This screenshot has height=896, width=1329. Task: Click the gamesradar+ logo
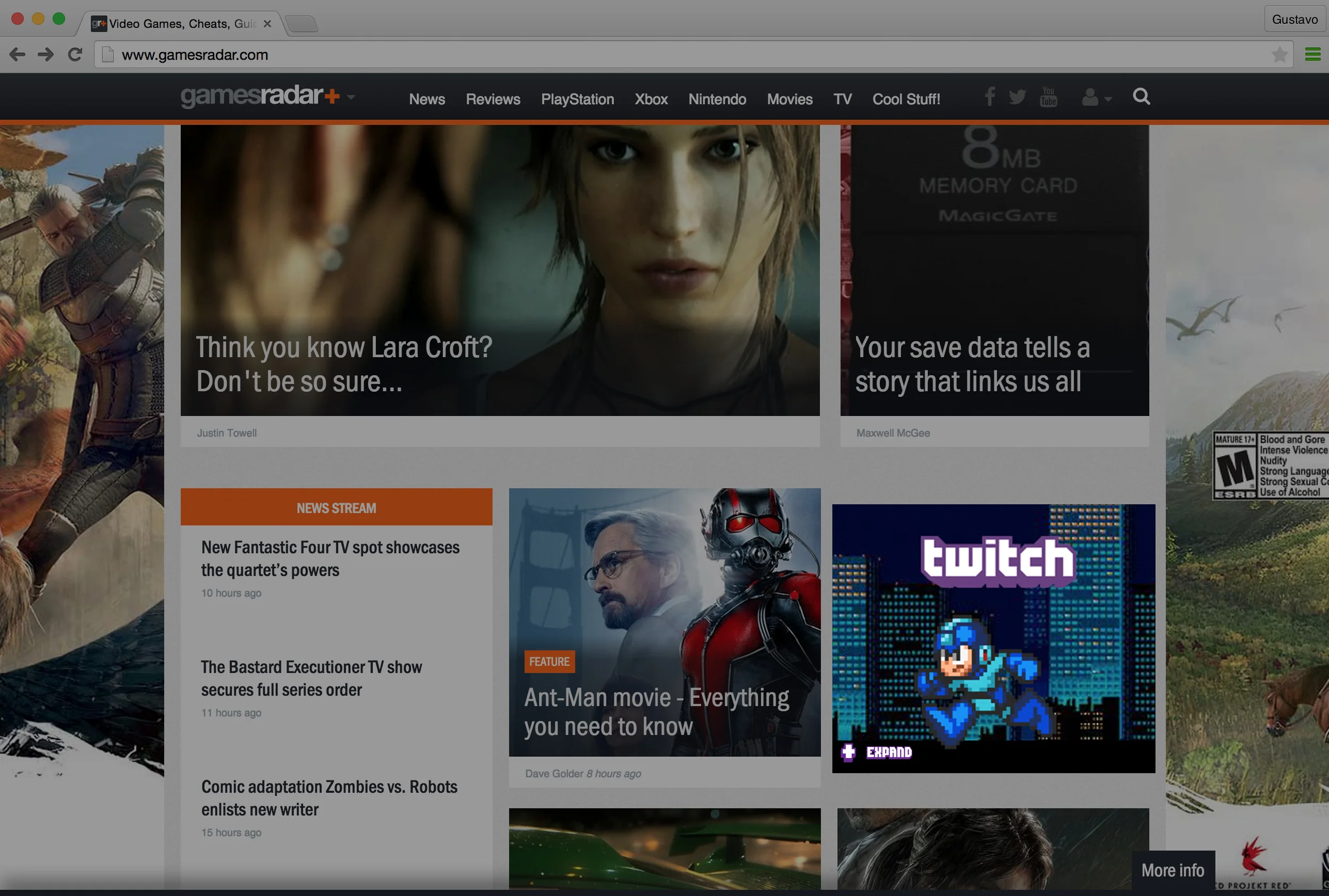click(x=260, y=96)
